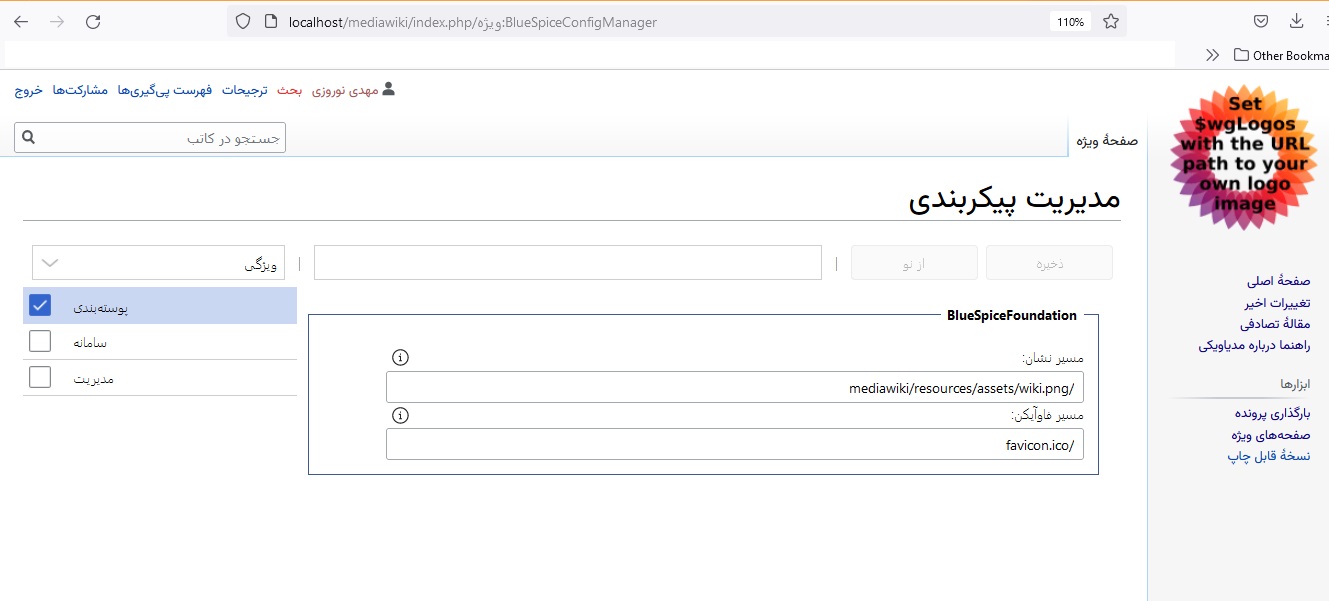
Task: Click the user profile icon
Action: [x=389, y=89]
